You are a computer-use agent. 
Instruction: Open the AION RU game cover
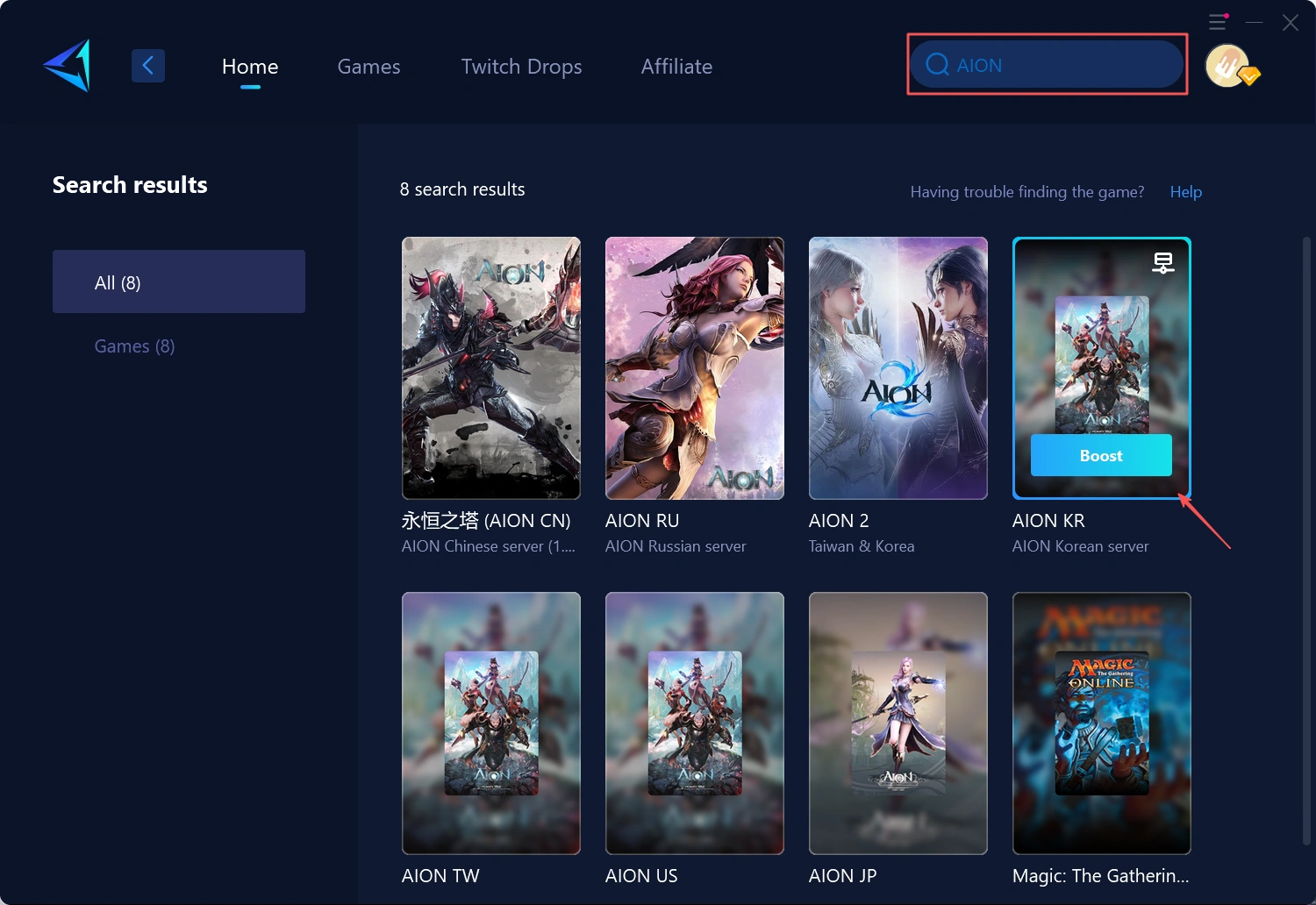coord(695,368)
